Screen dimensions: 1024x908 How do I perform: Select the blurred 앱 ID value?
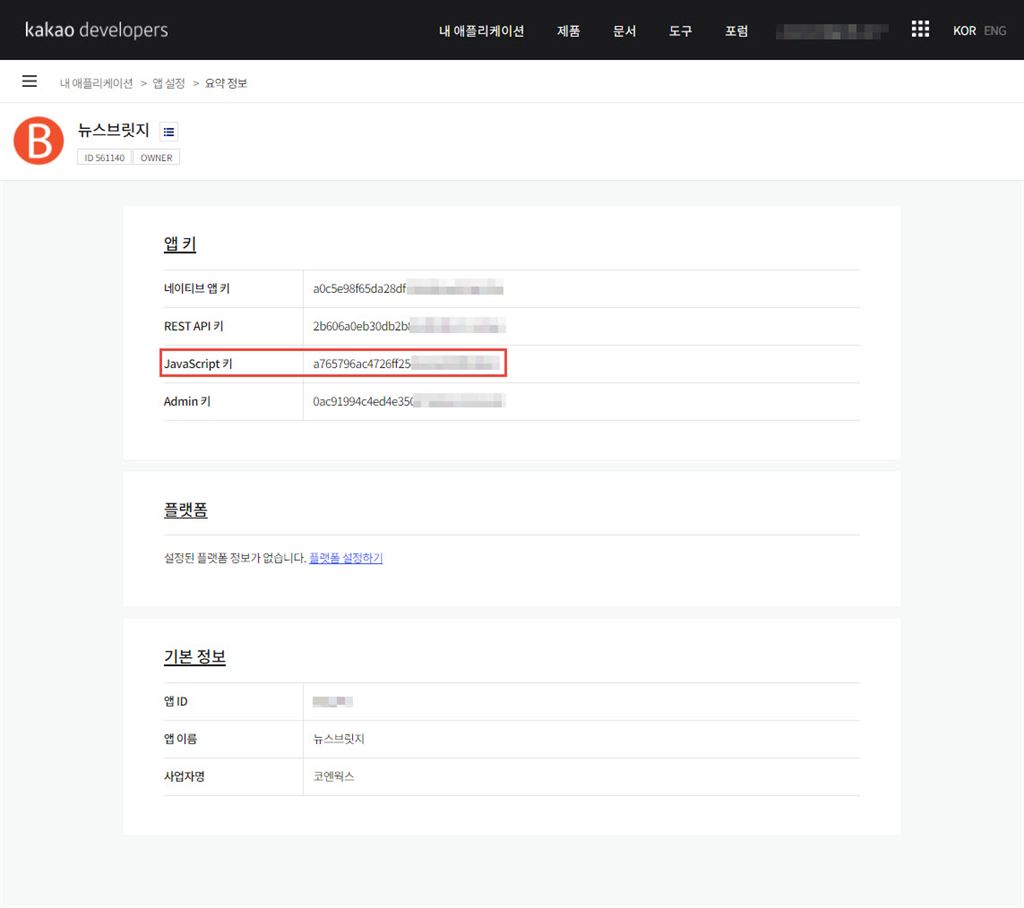point(332,702)
